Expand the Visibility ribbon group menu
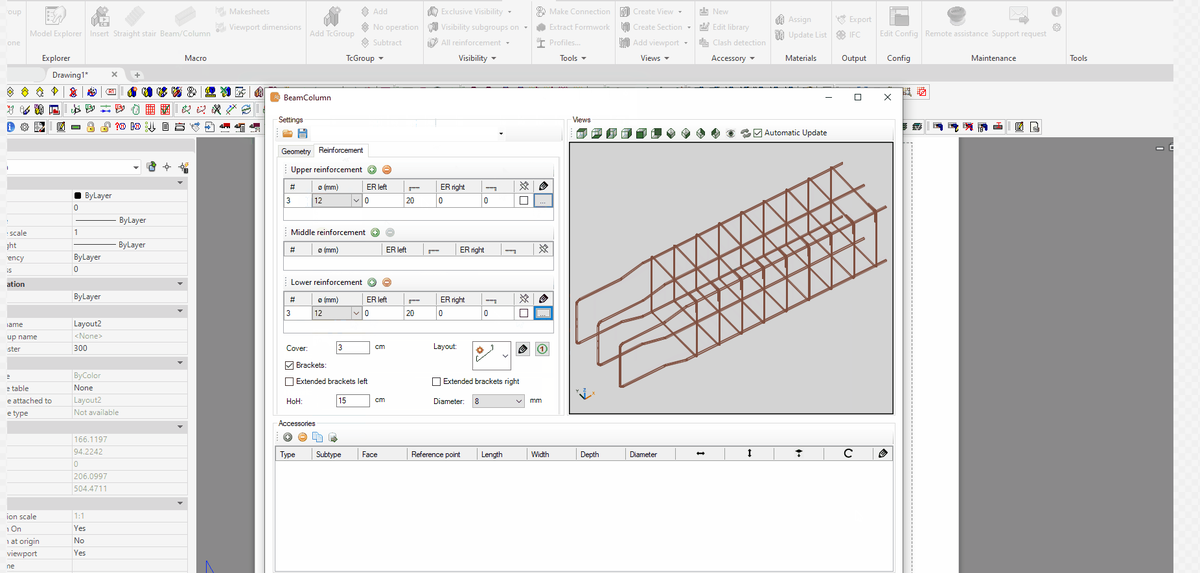The height and width of the screenshot is (573, 1200). pyautogui.click(x=478, y=58)
